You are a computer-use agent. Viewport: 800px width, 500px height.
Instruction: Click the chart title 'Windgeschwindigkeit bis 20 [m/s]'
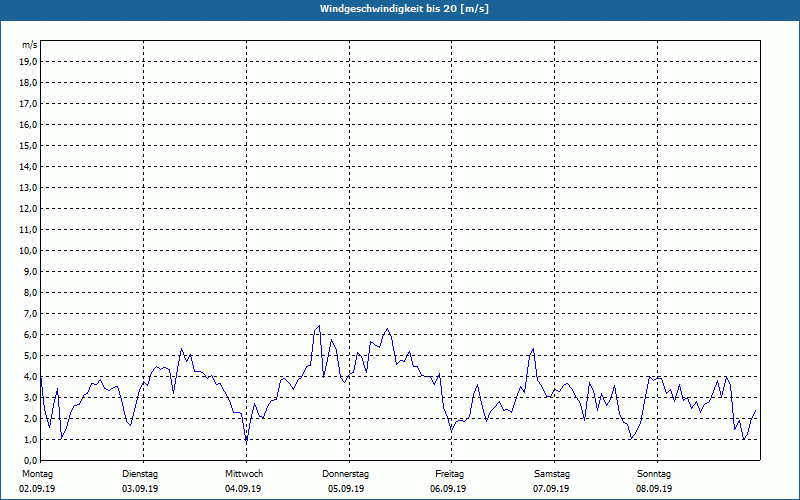[404, 9]
